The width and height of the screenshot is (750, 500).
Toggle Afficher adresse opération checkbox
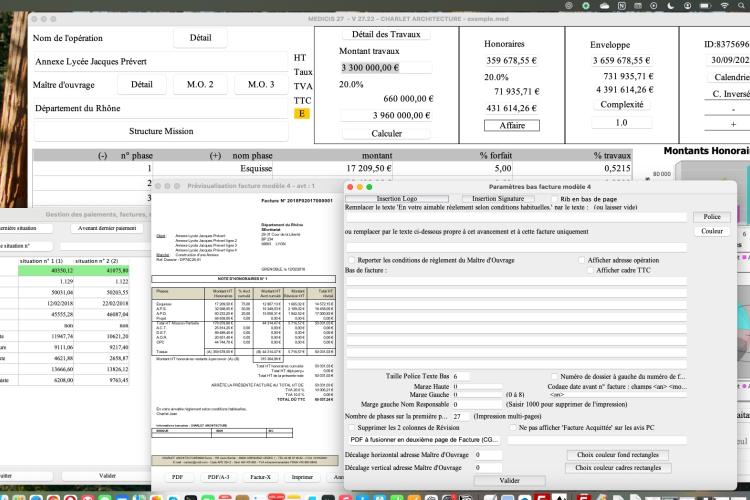(x=582, y=260)
